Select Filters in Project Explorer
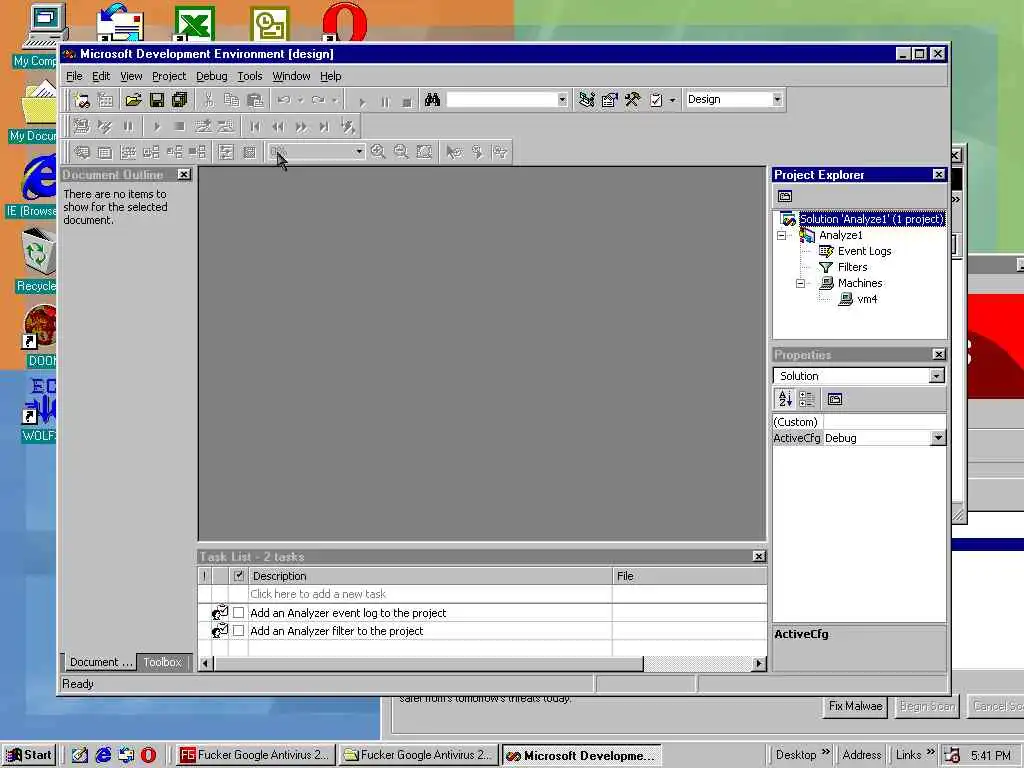The height and width of the screenshot is (768, 1024). click(852, 267)
